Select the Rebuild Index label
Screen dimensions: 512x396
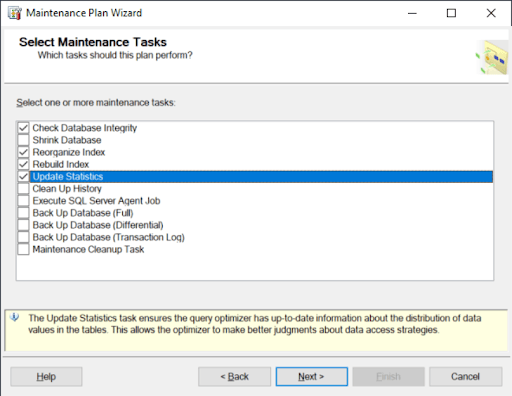coord(61,164)
